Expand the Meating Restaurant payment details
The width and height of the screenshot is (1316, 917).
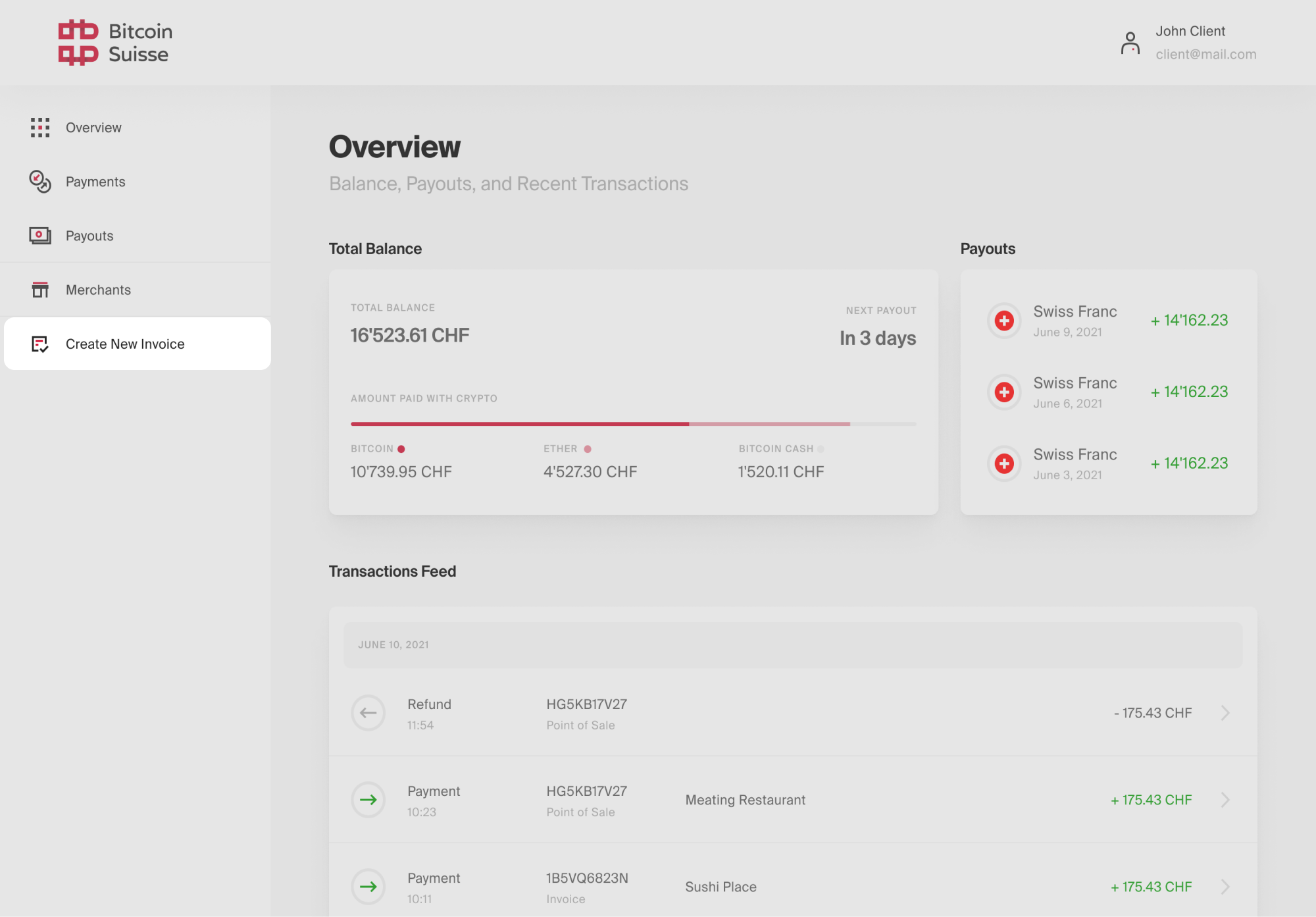[1225, 799]
